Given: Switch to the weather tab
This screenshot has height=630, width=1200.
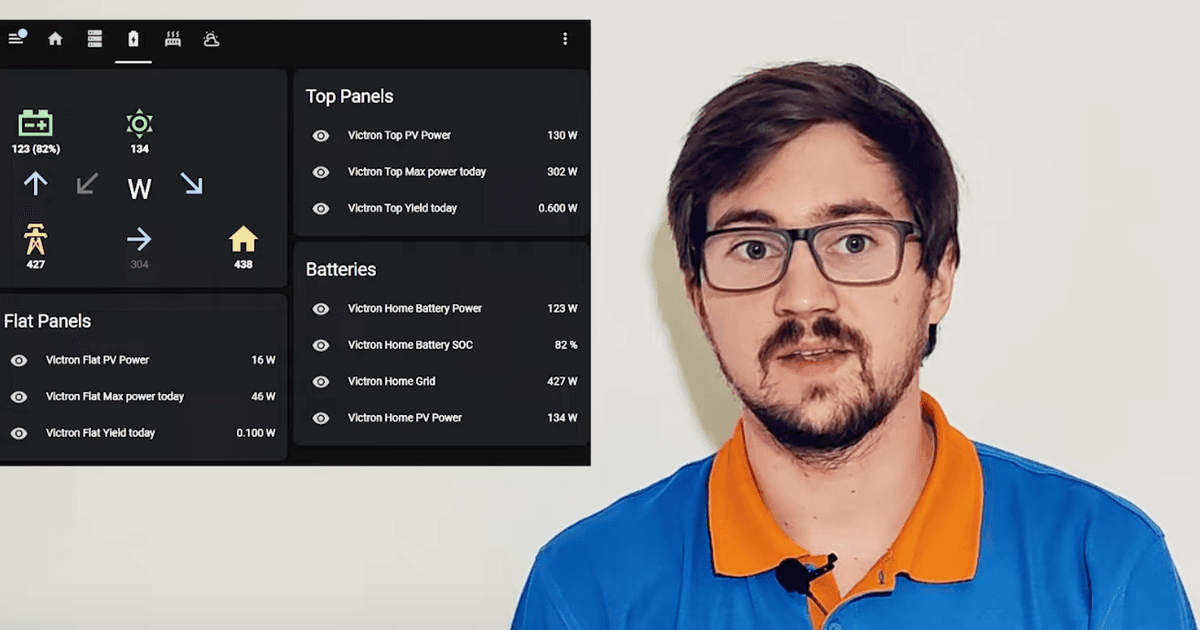Looking at the screenshot, I should (x=211, y=39).
